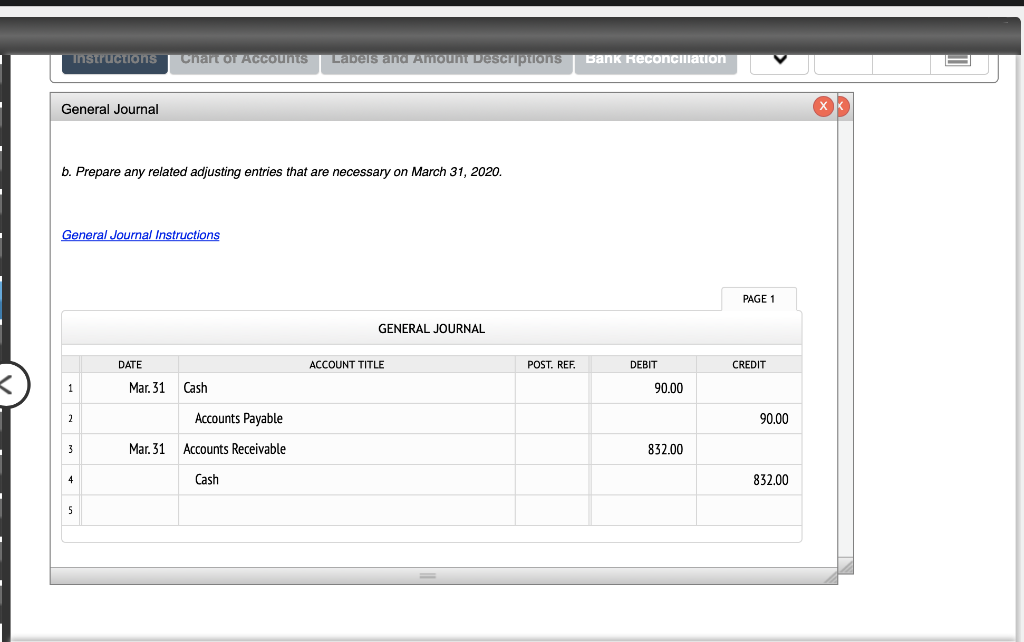Open the Bank Reconciliation tab
This screenshot has height=642, width=1024.
click(x=656, y=58)
